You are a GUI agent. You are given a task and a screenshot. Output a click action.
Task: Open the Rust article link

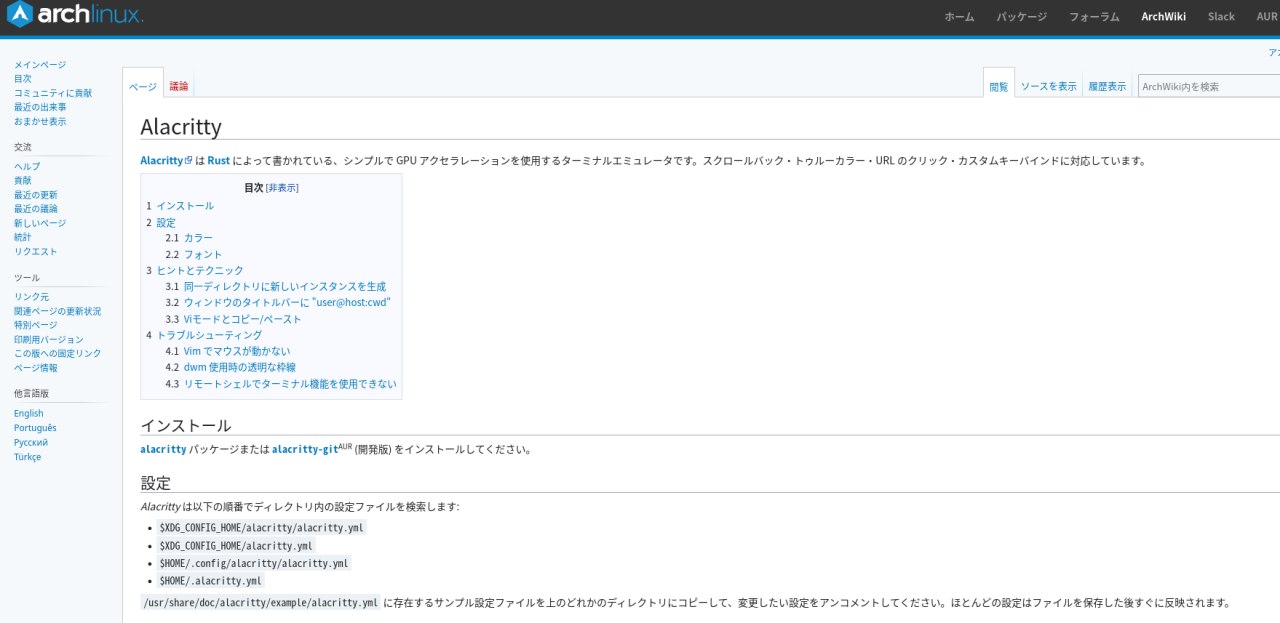pos(219,160)
